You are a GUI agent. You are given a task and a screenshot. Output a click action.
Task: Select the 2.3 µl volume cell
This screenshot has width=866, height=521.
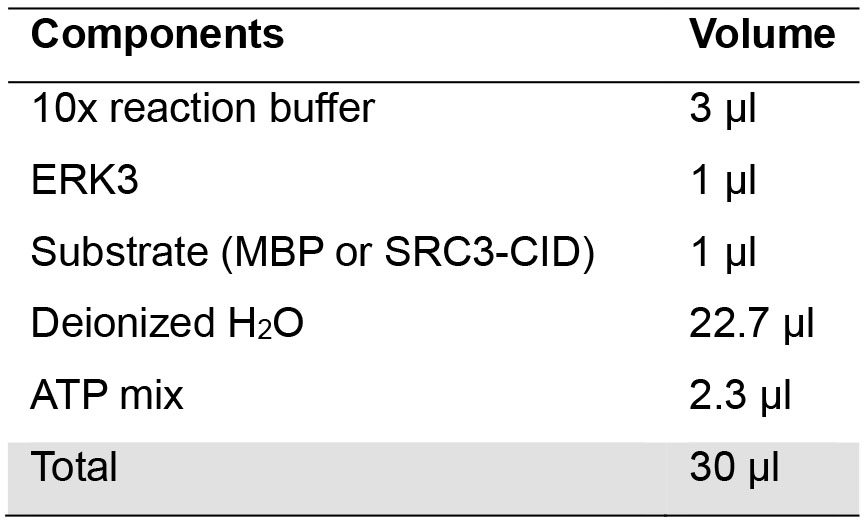tap(740, 397)
